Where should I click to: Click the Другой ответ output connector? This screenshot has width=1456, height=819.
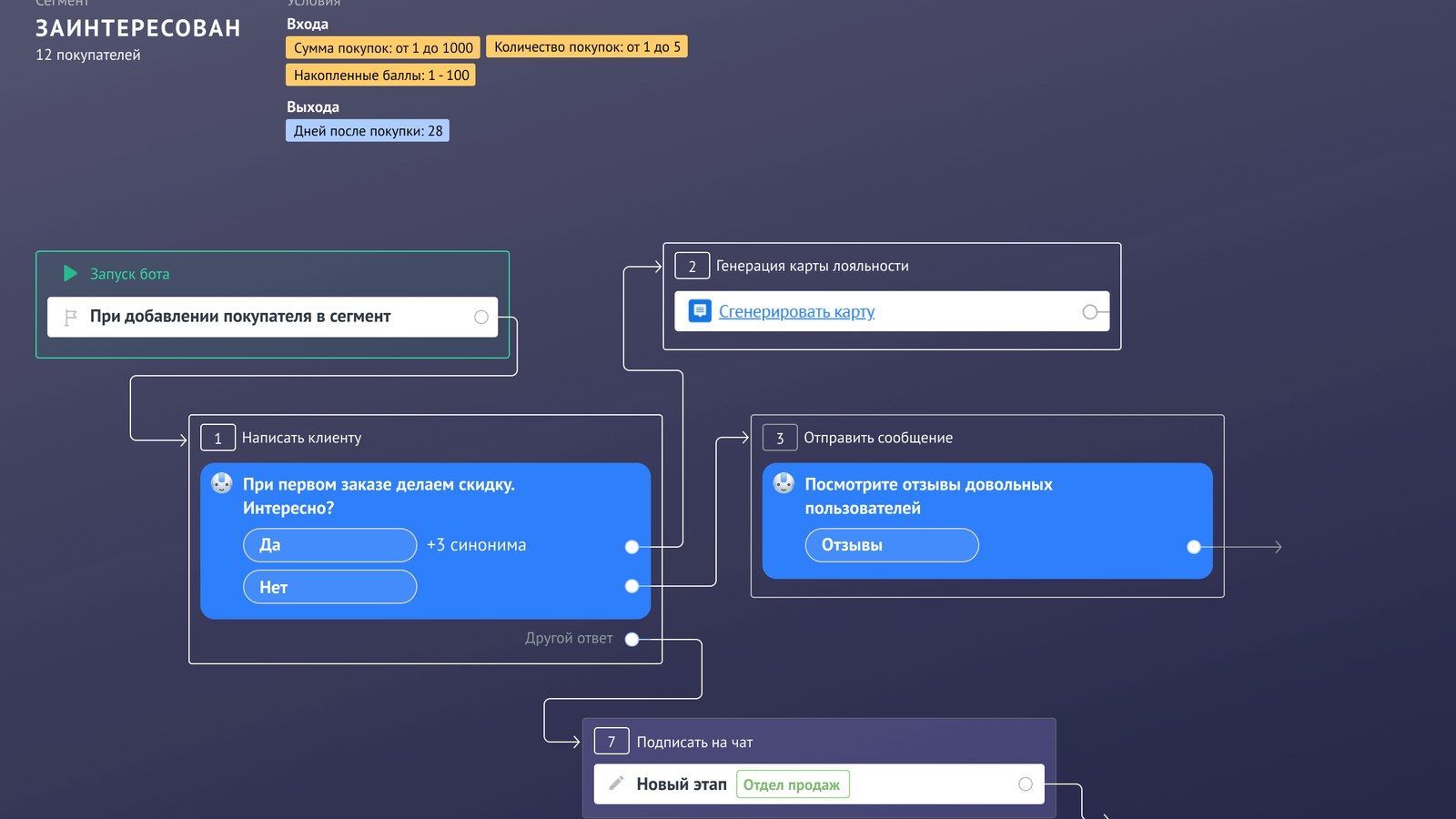coord(632,639)
